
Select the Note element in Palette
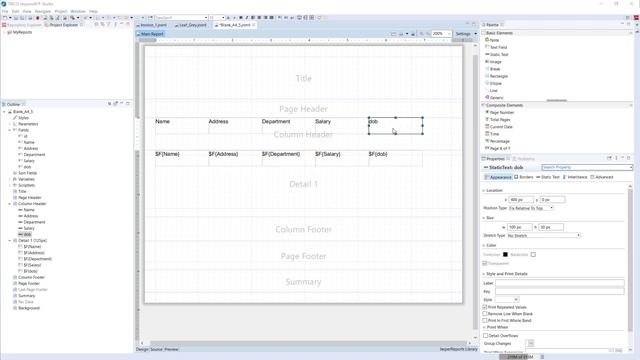[491, 40]
